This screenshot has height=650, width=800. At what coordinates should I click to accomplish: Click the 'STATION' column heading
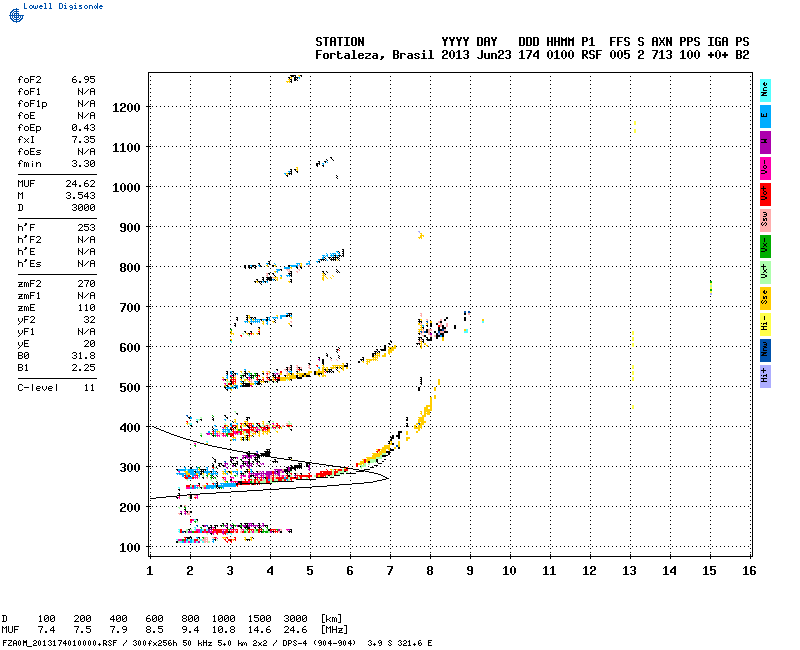(340, 42)
